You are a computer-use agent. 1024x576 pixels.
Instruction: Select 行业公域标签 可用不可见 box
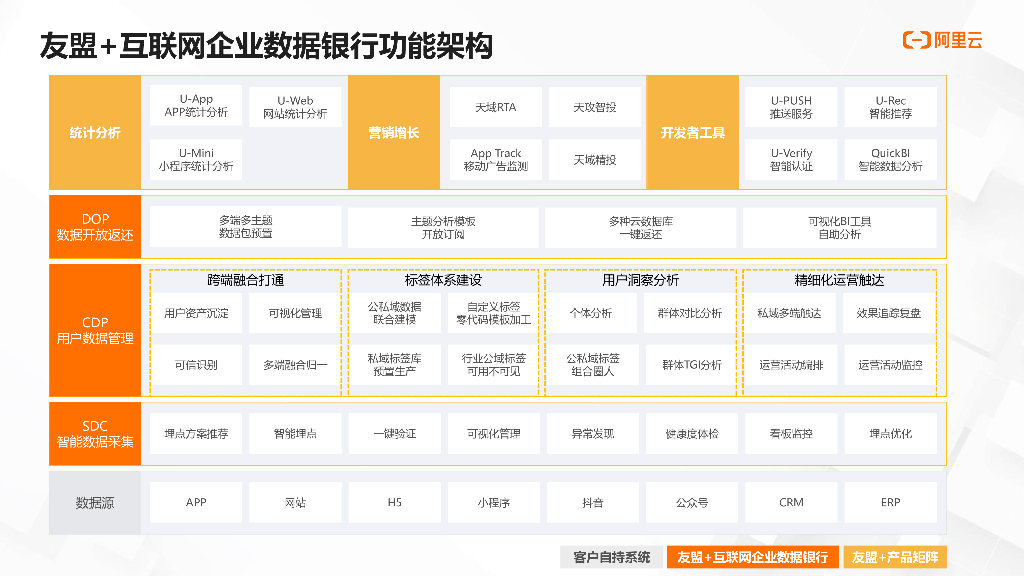click(494, 365)
